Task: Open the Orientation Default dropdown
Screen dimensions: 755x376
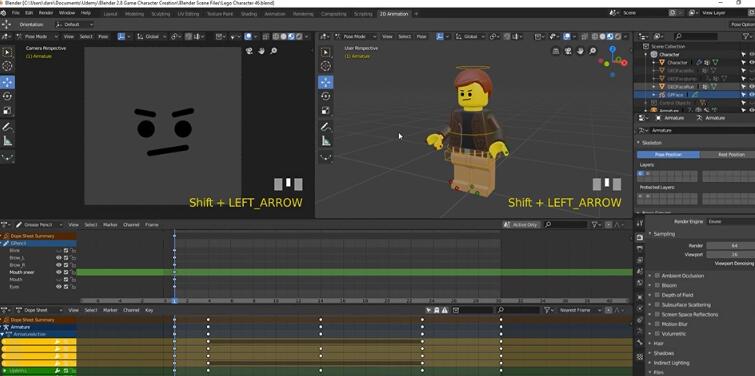Action: (x=74, y=24)
